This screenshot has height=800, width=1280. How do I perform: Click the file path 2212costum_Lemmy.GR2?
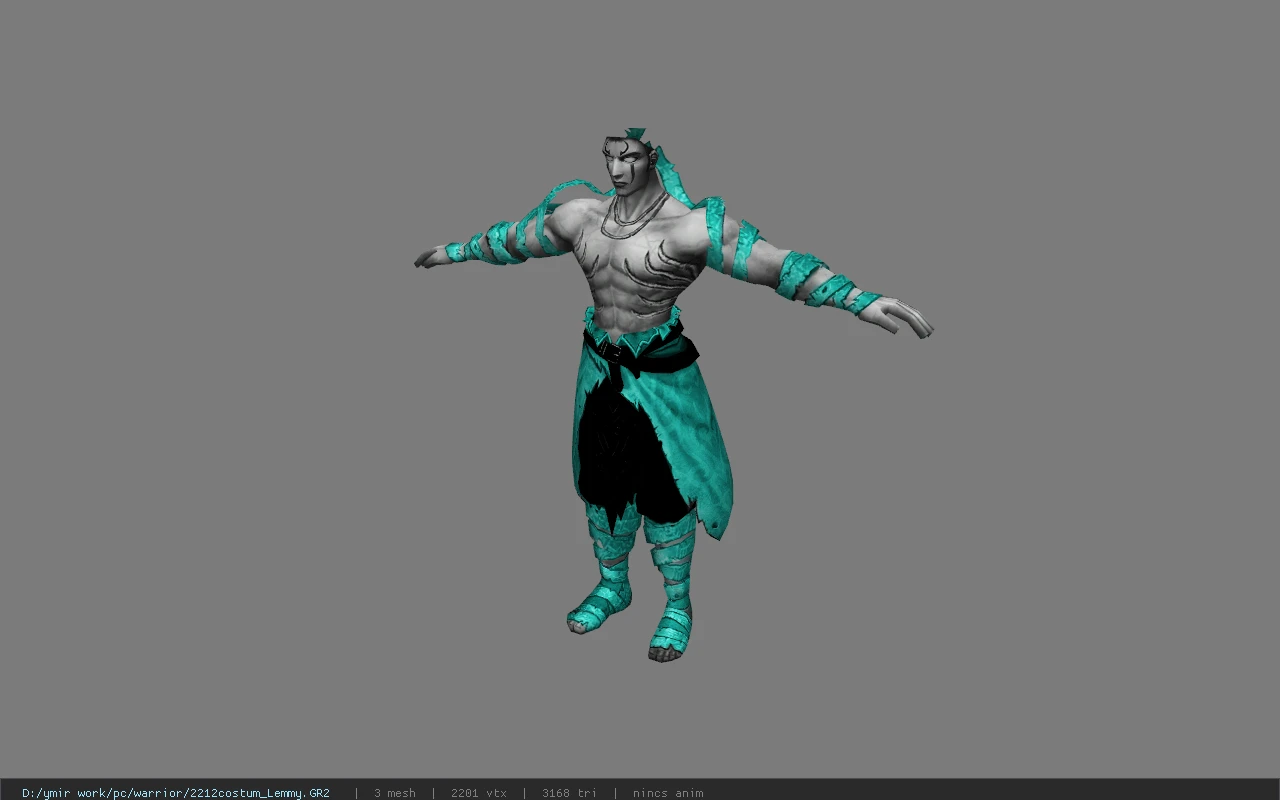pos(176,793)
